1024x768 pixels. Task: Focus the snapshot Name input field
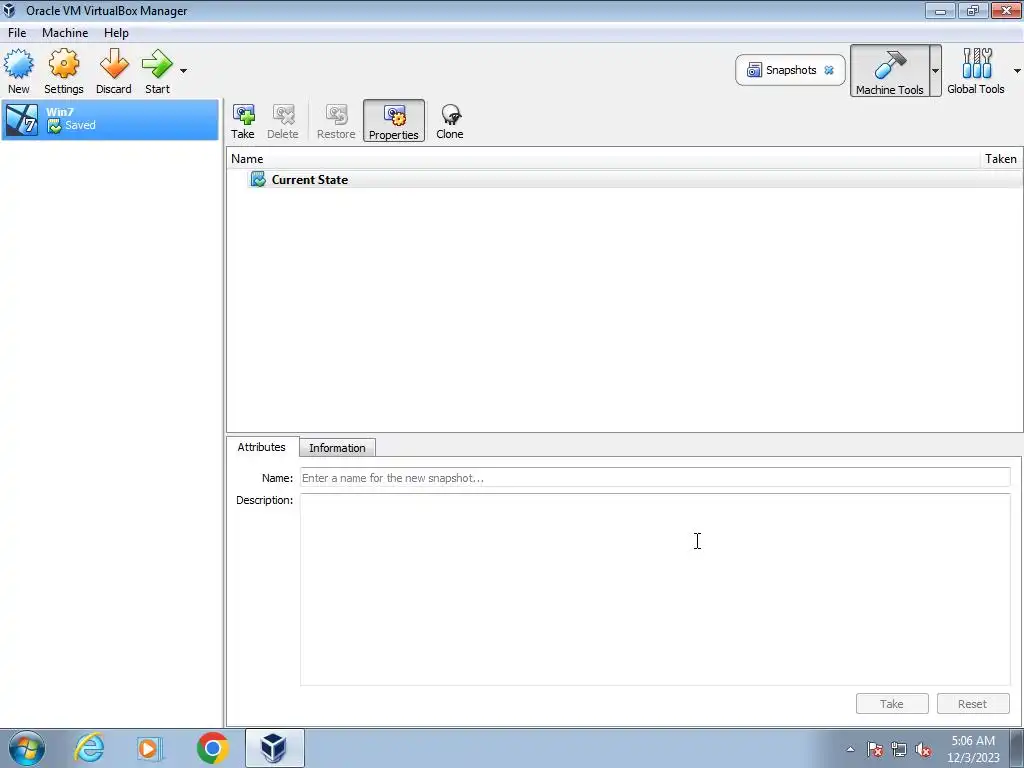tap(655, 478)
